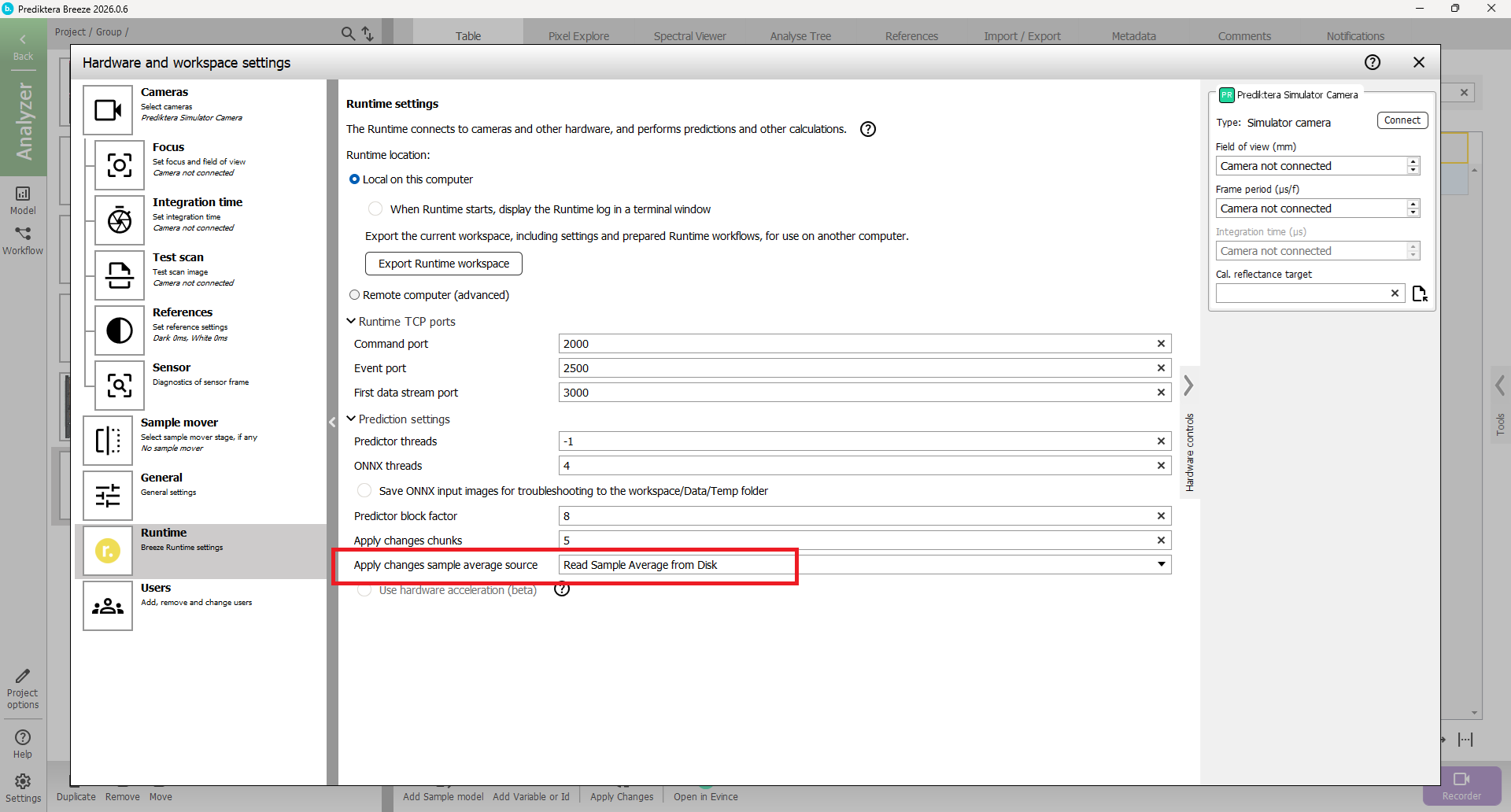This screenshot has width=1511, height=812.
Task: Open the Integration time icon
Action: tap(120, 220)
